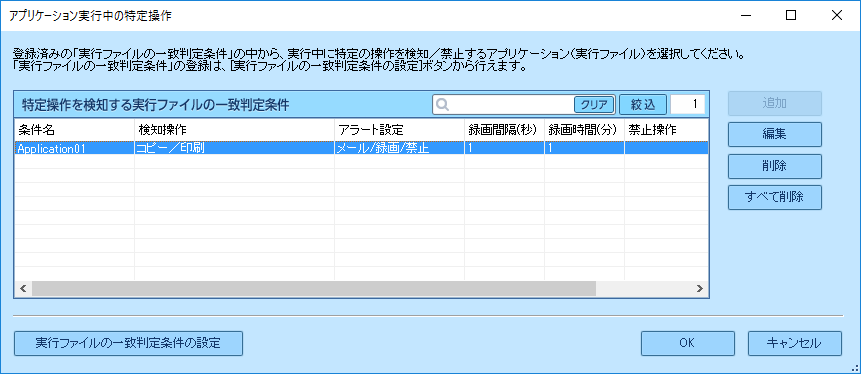Click the 編集 button
The height and width of the screenshot is (374, 861).
775,135
